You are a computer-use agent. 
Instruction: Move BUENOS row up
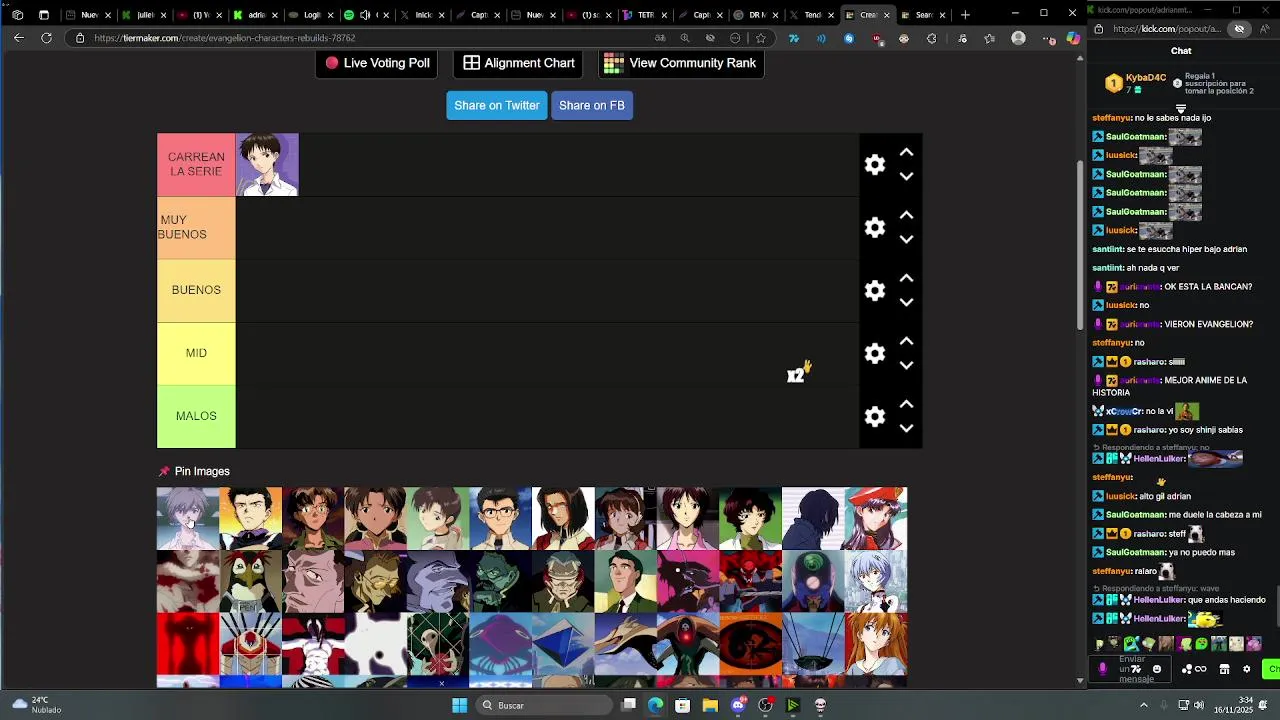[906, 279]
